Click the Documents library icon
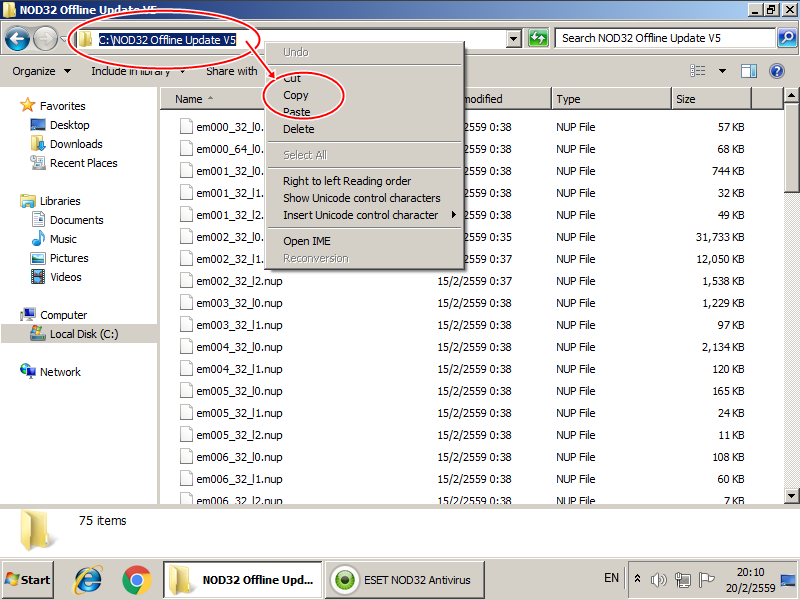The image size is (800, 600). (38, 219)
